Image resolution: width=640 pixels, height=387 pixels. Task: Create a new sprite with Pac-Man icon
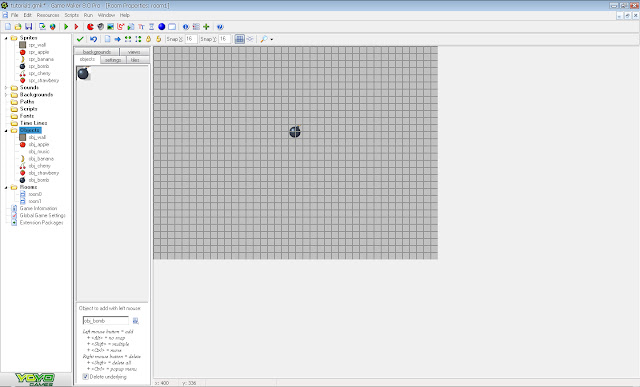[x=90, y=27]
